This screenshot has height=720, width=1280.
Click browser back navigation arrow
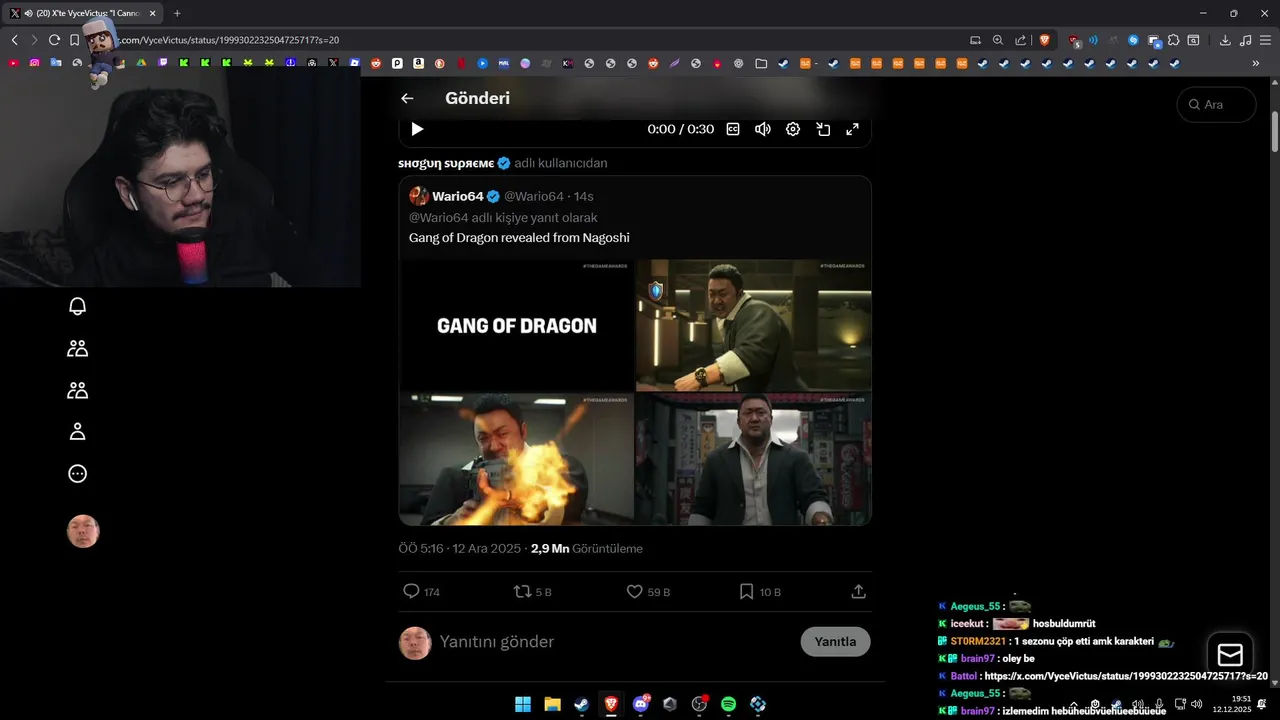14,40
